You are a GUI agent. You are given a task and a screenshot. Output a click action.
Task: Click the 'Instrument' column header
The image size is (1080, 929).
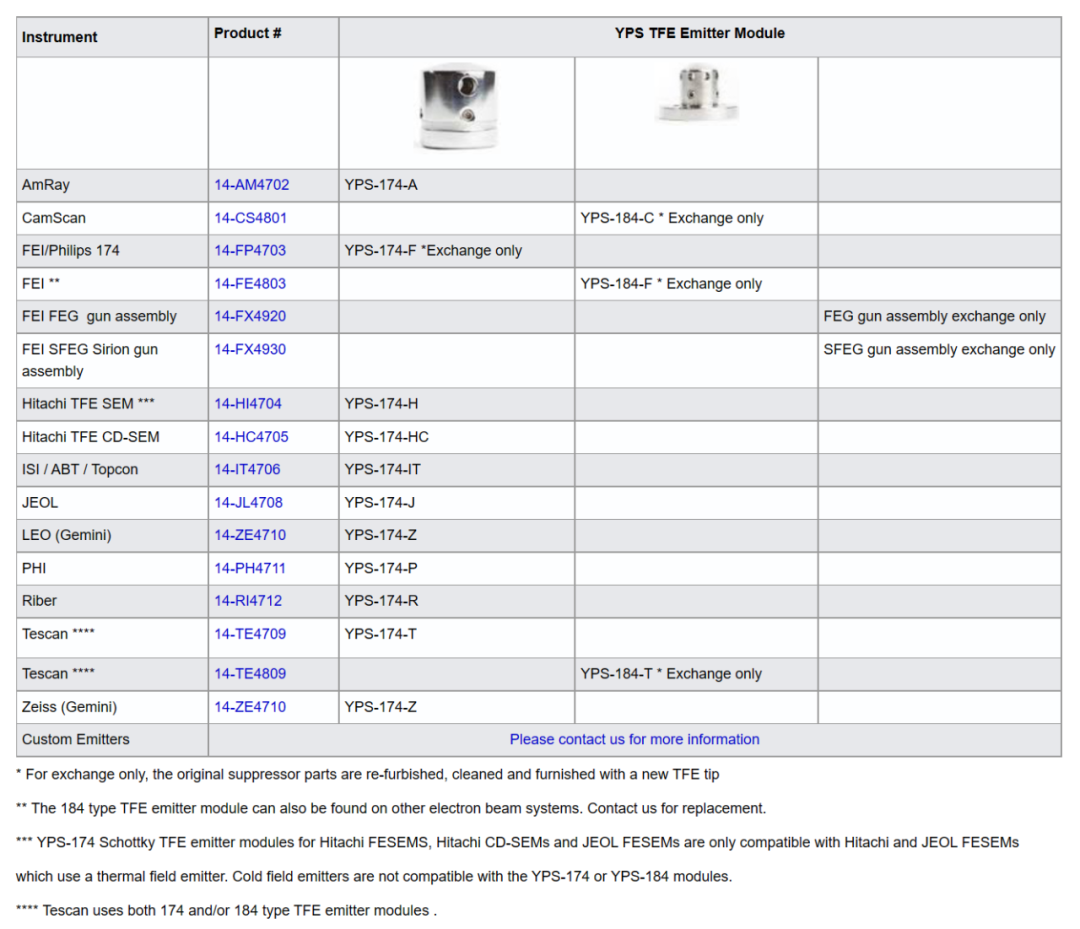pos(112,37)
